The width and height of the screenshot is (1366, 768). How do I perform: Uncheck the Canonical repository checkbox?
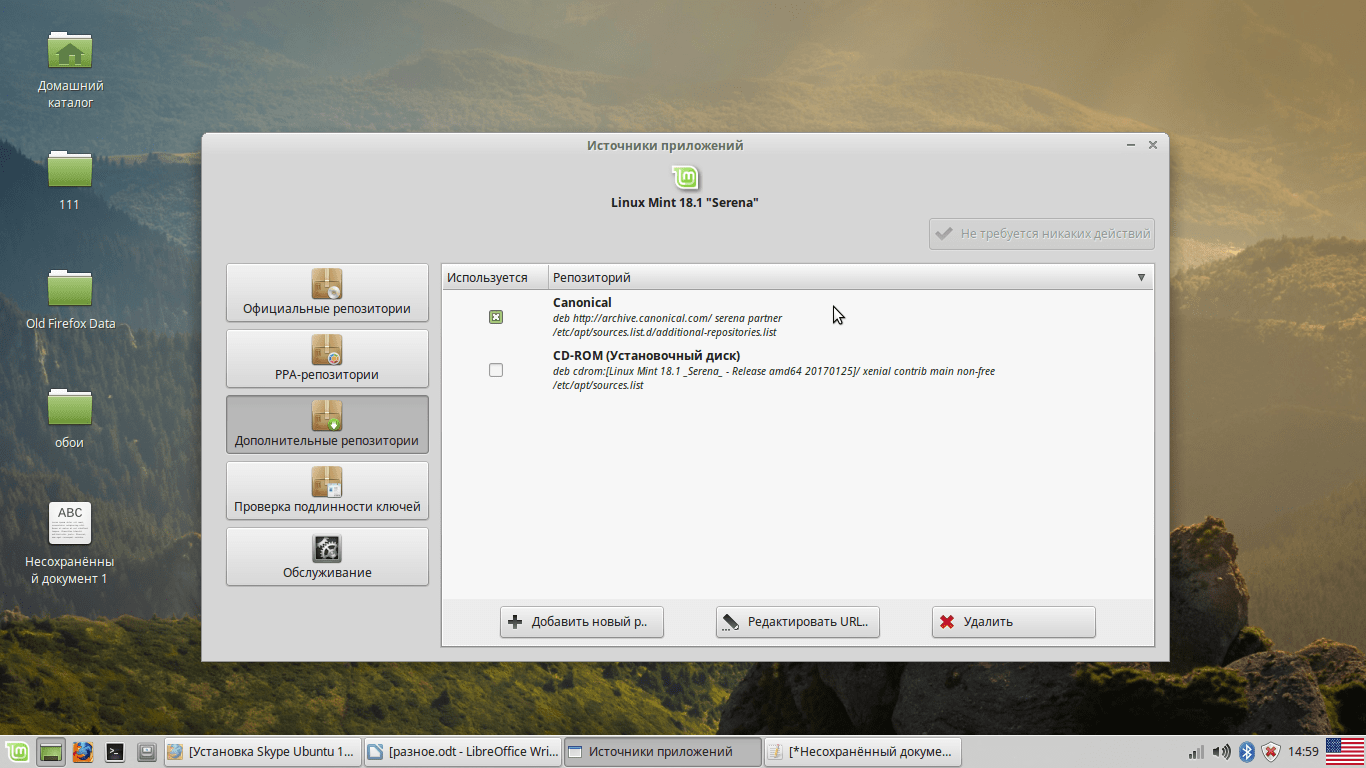coord(496,317)
